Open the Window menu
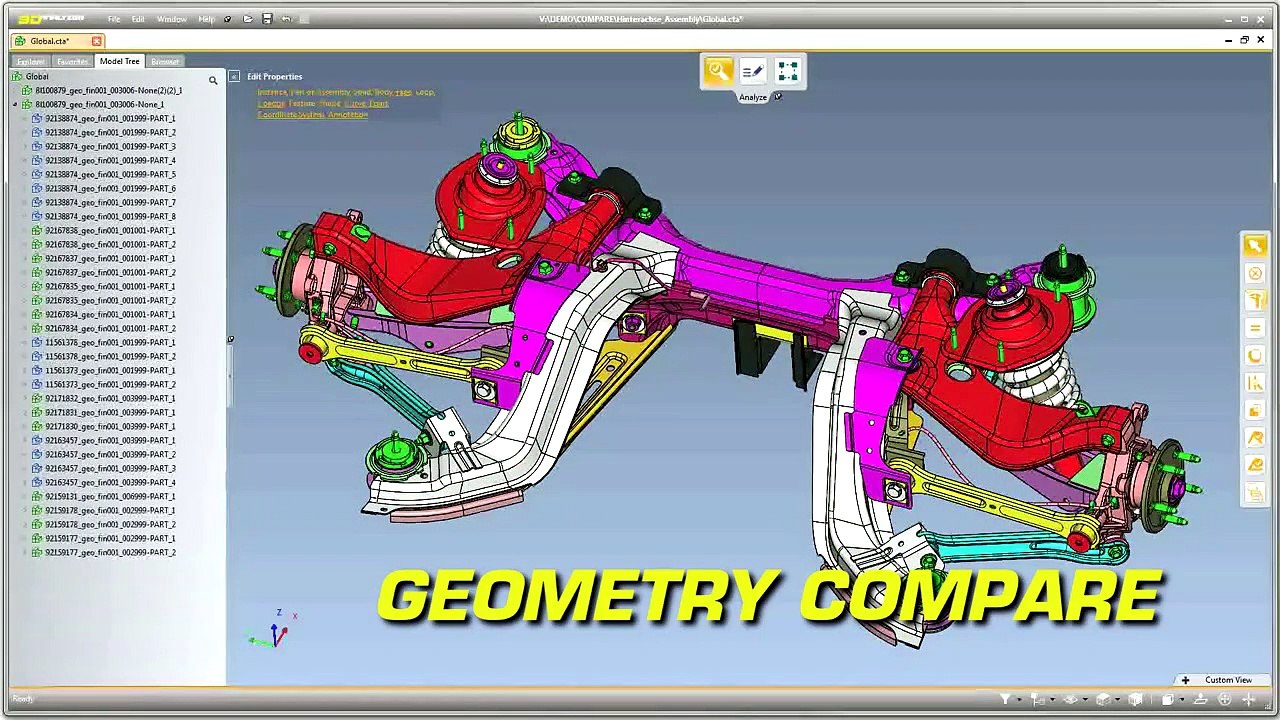The height and width of the screenshot is (720, 1280). point(171,19)
